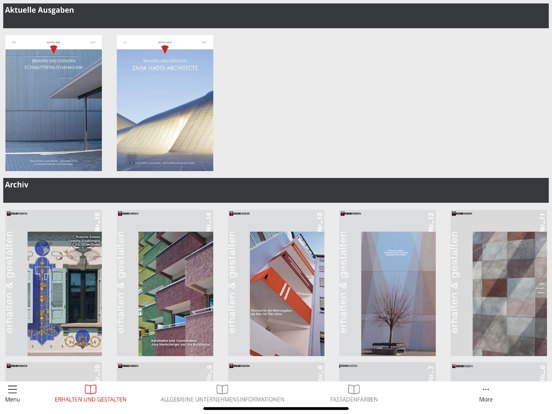Open the Schmuttertal-Gymnasium issue cover
Image resolution: width=552 pixels, height=414 pixels.
[54, 103]
